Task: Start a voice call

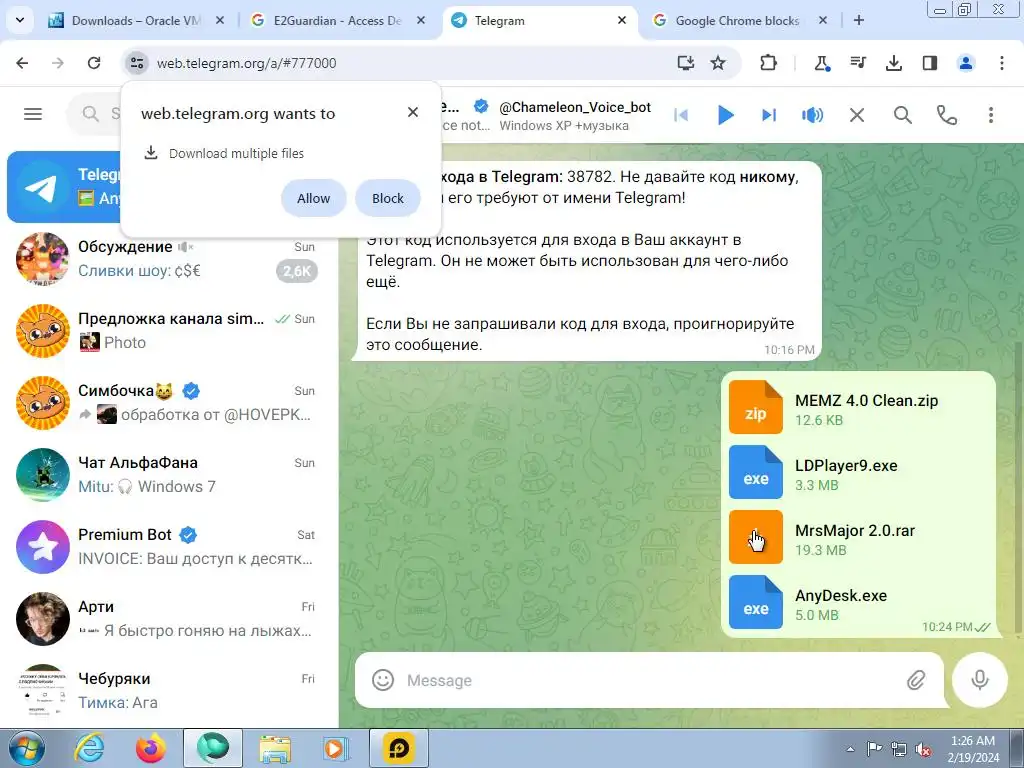Action: tap(946, 115)
